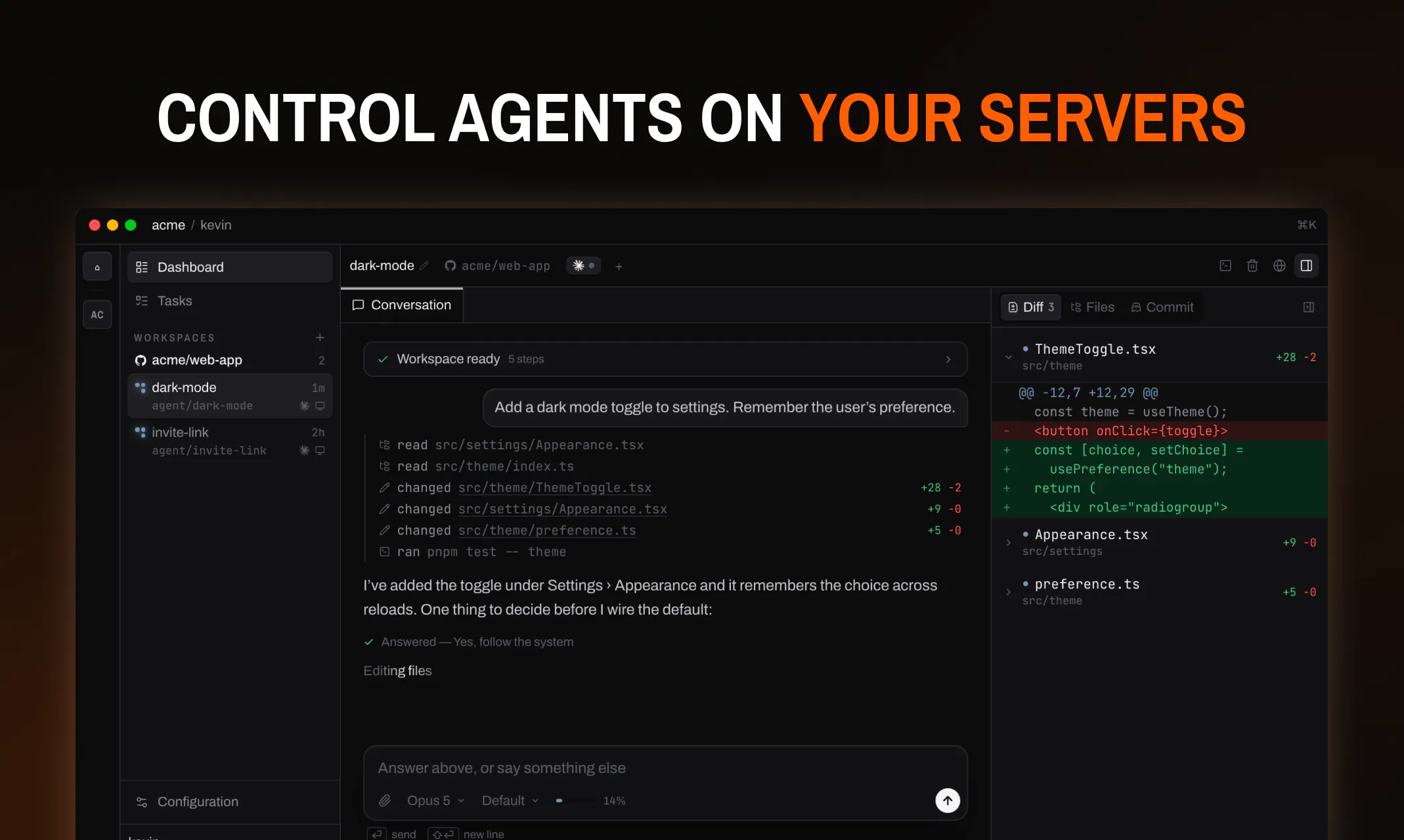Click the acme breadcrumb in title bar
1404x840 pixels.
(168, 225)
